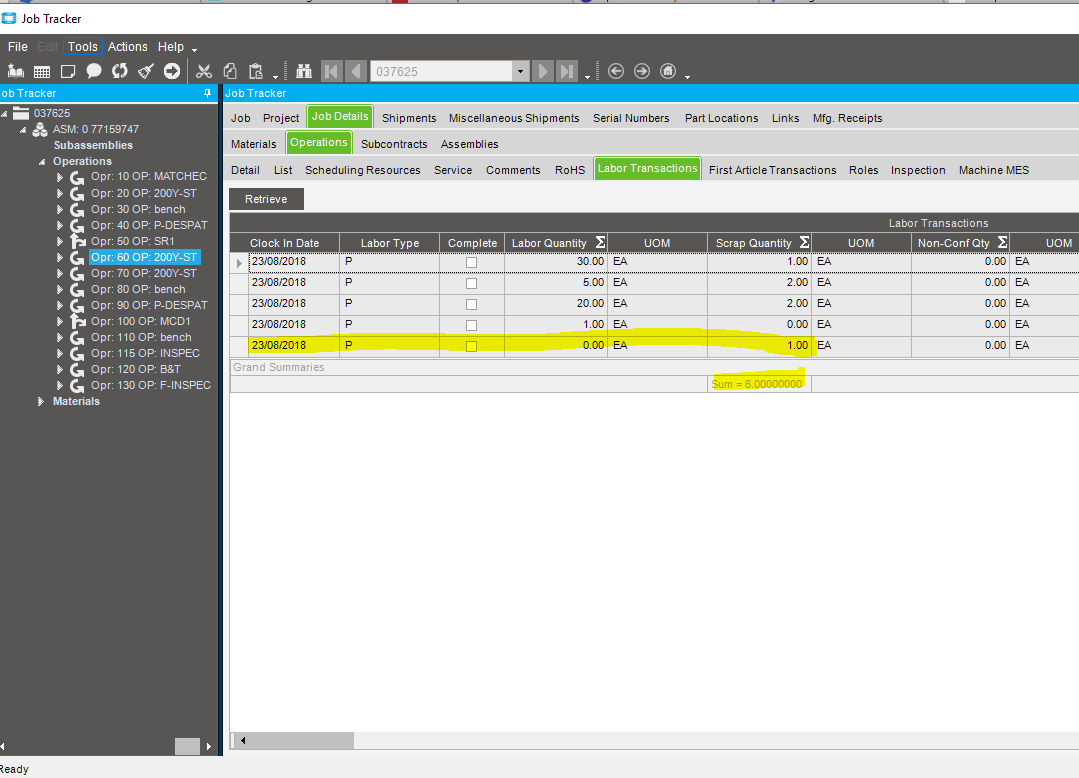Click the home icon in the toolbar
This screenshot has height=778, width=1079.
click(668, 71)
